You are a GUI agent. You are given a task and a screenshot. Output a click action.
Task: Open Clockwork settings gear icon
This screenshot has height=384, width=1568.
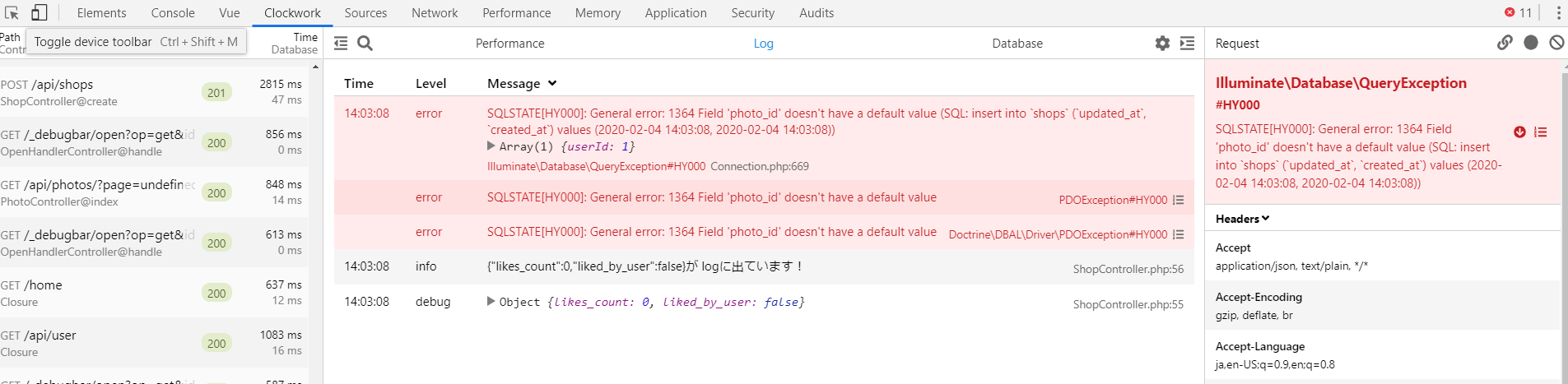coord(1162,44)
